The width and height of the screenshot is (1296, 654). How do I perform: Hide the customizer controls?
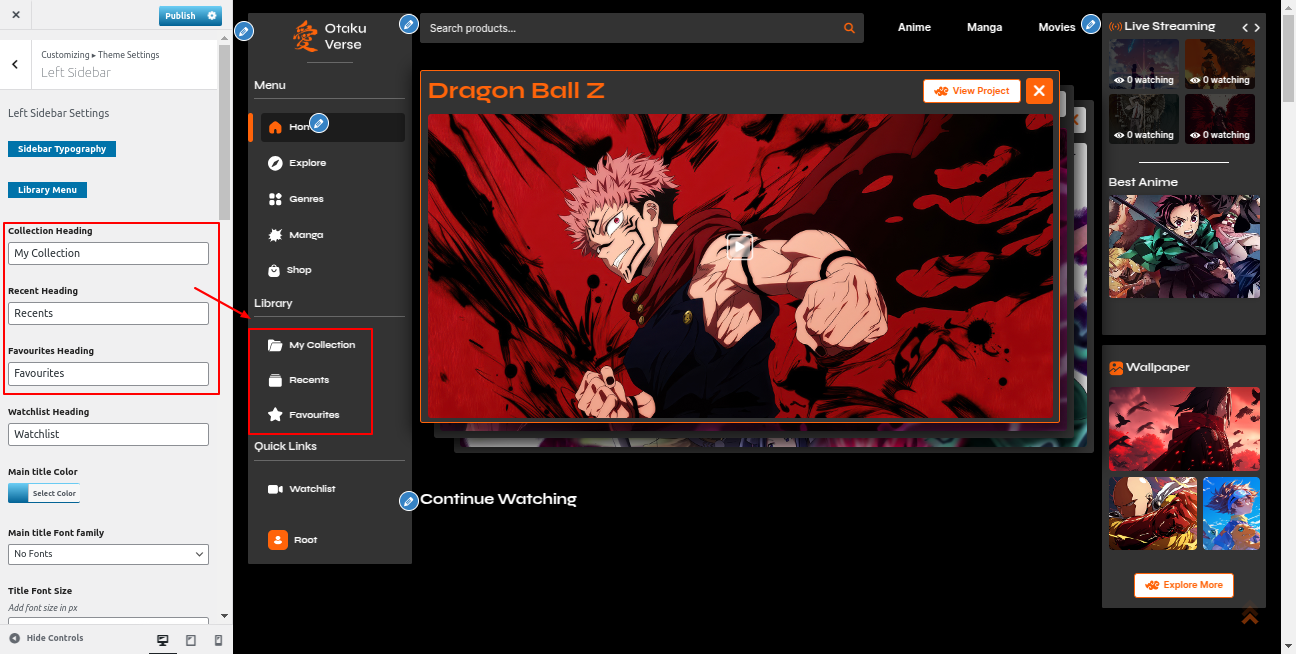(46, 638)
